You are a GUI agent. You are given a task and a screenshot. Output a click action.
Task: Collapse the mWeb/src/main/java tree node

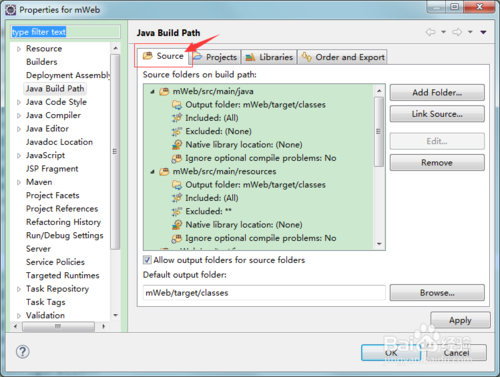pos(152,92)
